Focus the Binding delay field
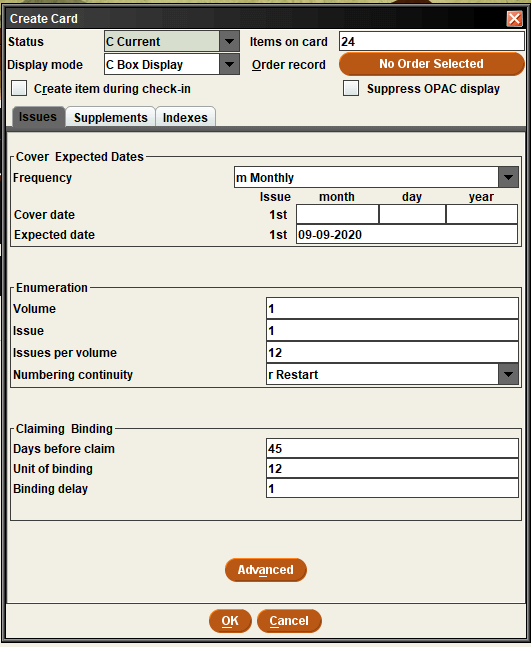 392,489
